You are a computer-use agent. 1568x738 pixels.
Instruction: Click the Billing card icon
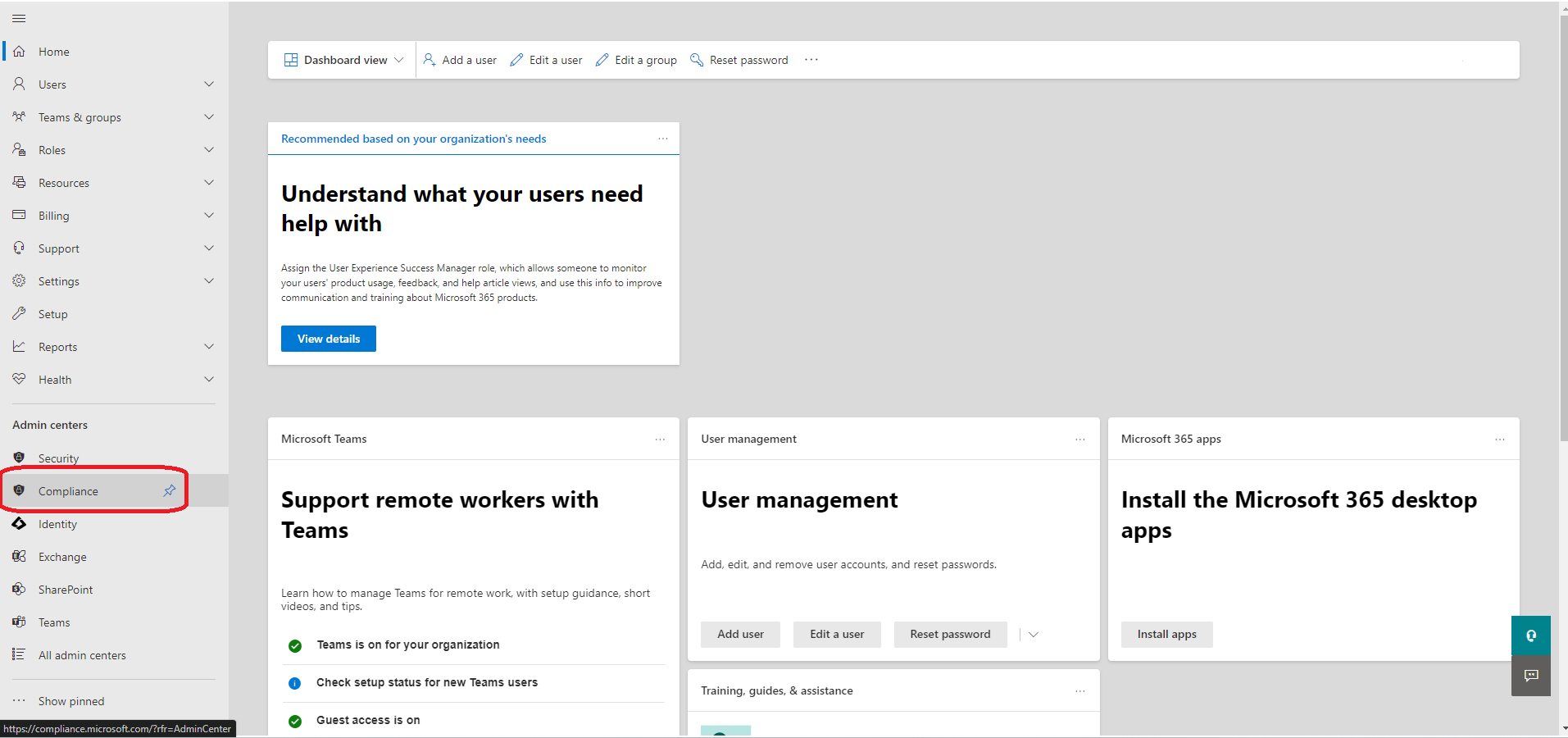[19, 215]
